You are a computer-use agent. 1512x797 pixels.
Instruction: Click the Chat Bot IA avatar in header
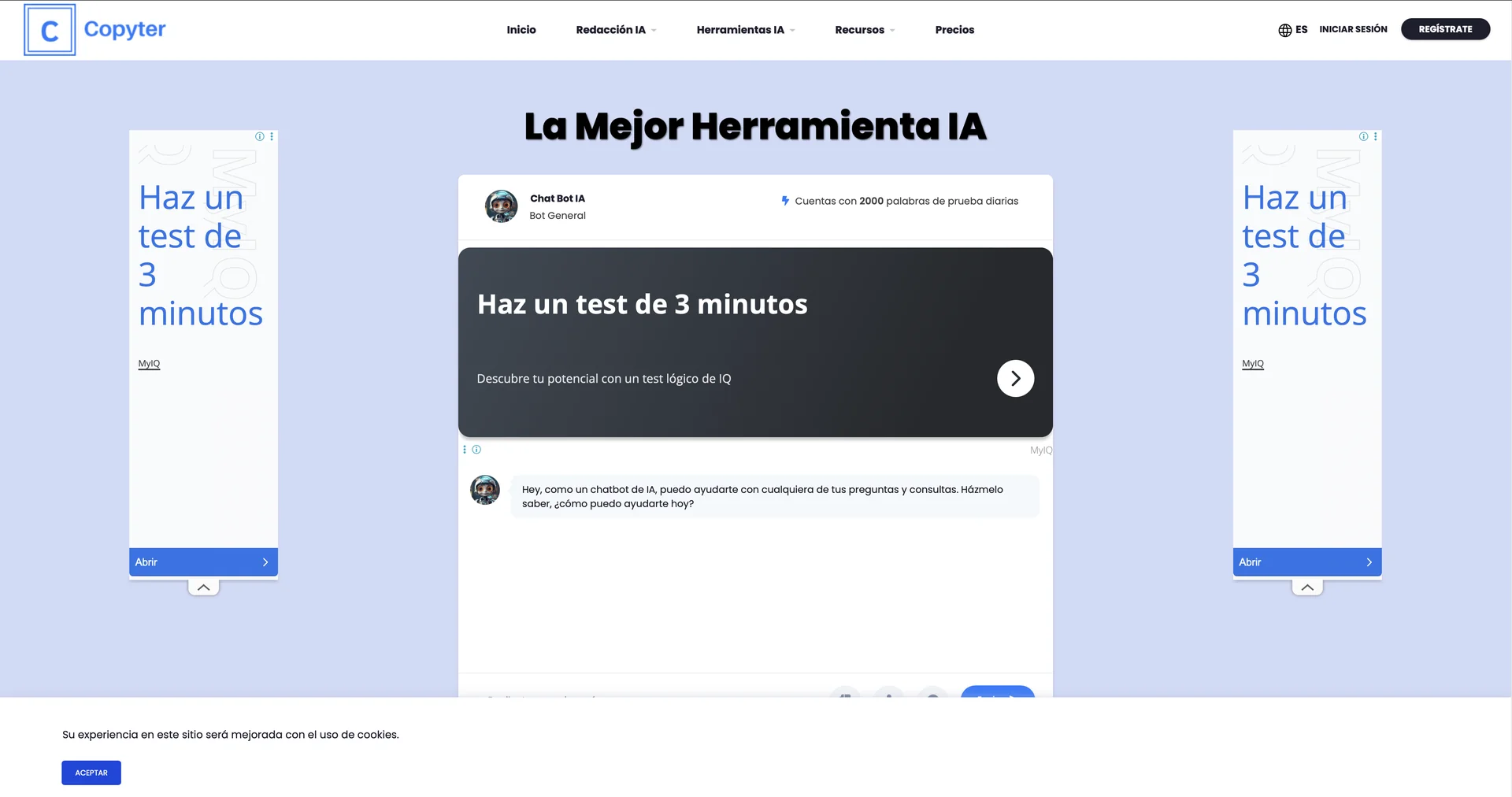501,206
